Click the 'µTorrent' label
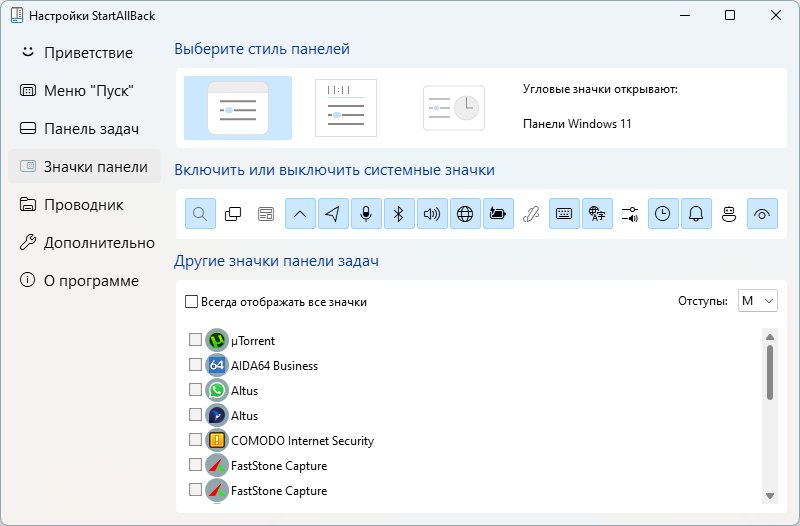 (253, 340)
